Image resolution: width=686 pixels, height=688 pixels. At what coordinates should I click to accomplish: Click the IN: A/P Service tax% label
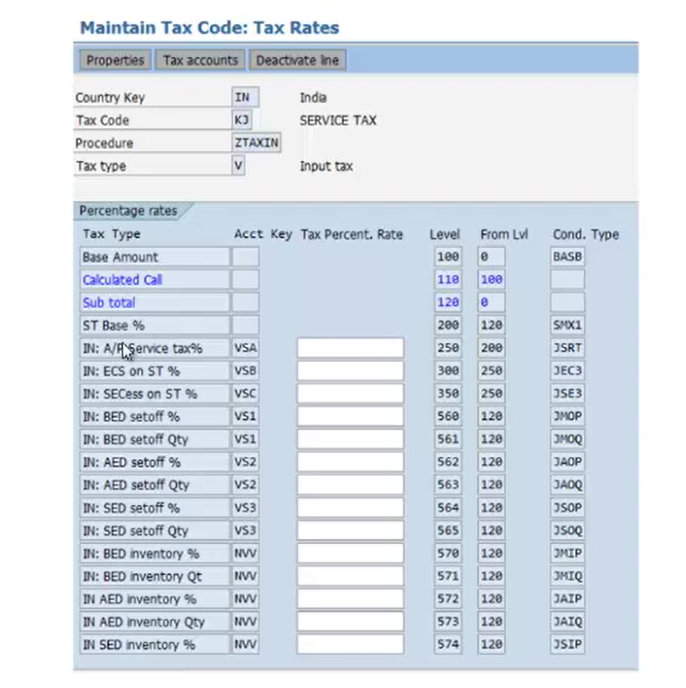tap(154, 348)
